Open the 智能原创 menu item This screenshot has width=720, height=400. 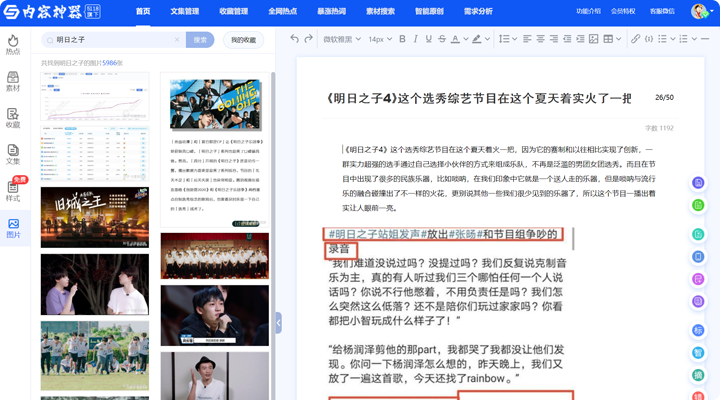(x=429, y=11)
